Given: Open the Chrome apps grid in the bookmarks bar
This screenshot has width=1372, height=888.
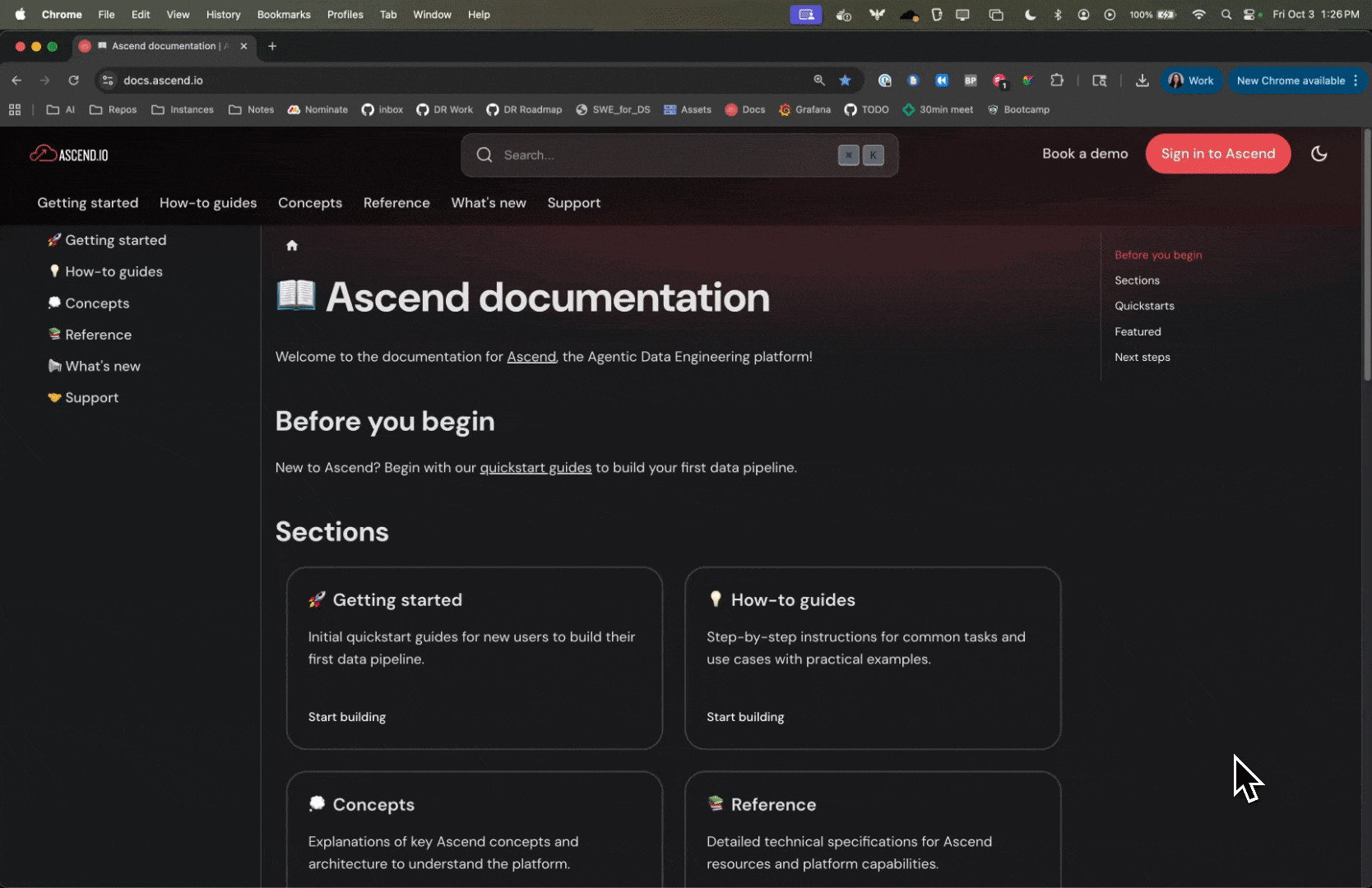Looking at the screenshot, I should coord(15,109).
